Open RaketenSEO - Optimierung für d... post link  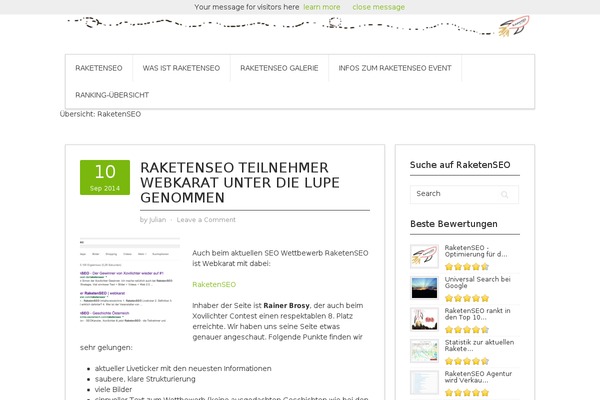click(x=476, y=251)
